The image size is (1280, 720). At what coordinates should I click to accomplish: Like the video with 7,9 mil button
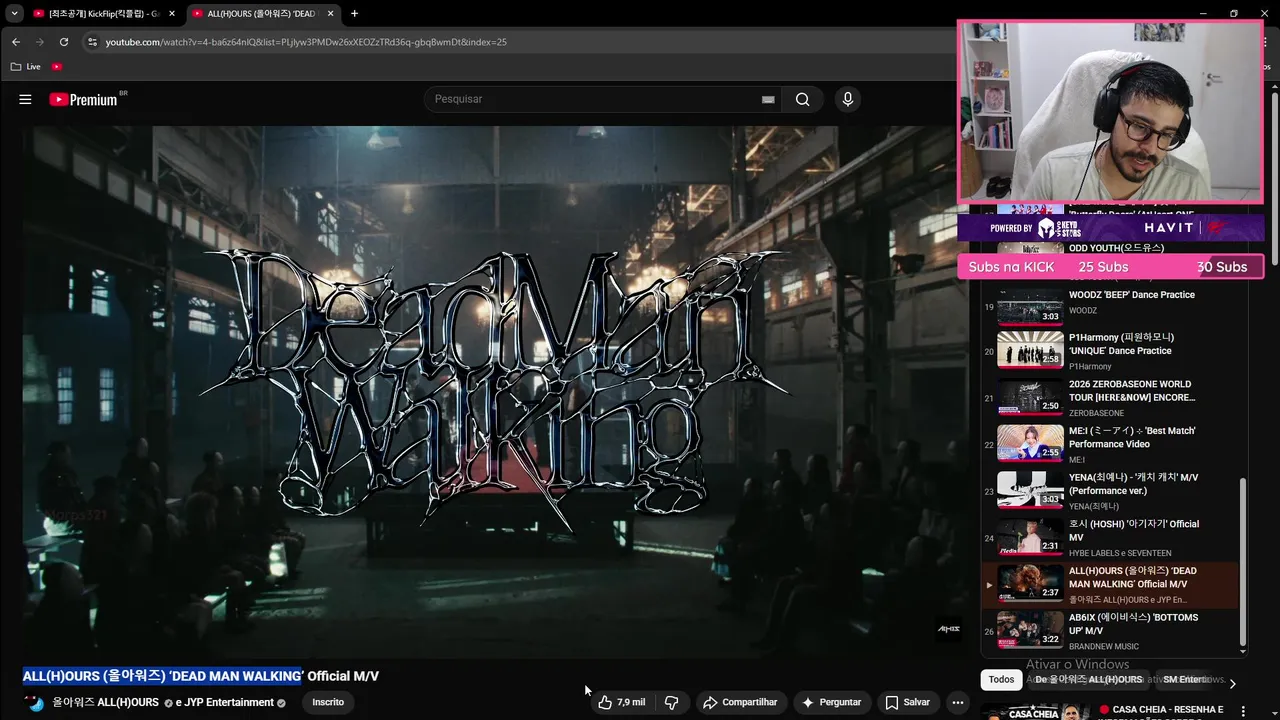tap(622, 702)
